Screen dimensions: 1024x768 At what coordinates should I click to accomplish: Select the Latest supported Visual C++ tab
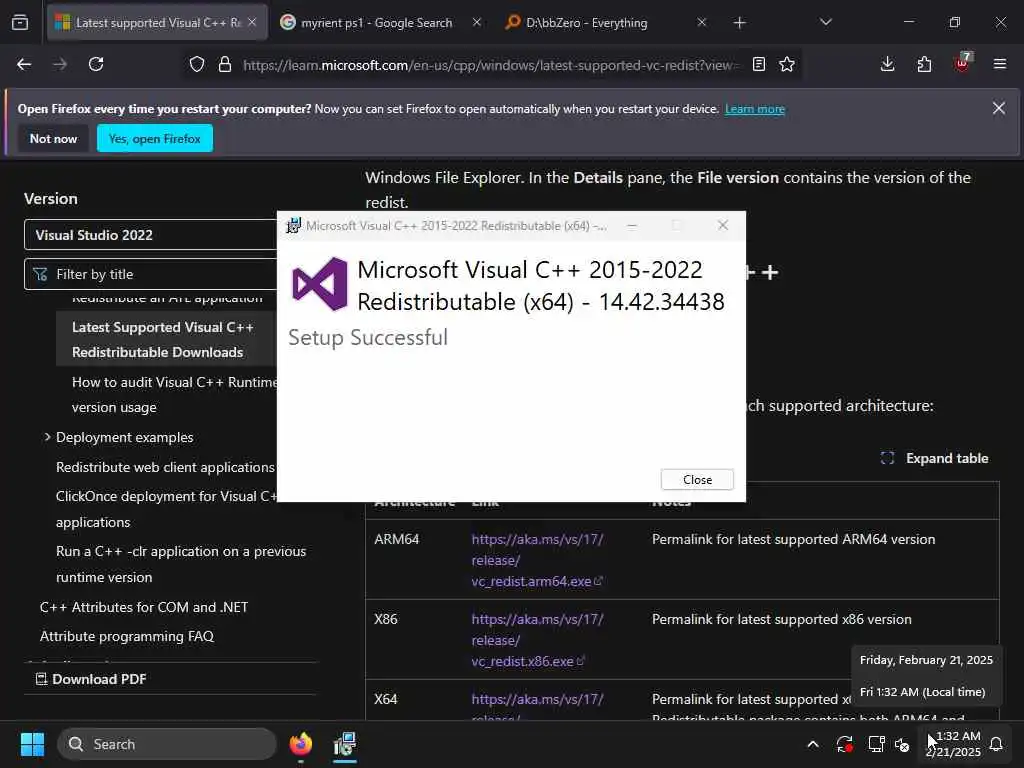click(157, 23)
